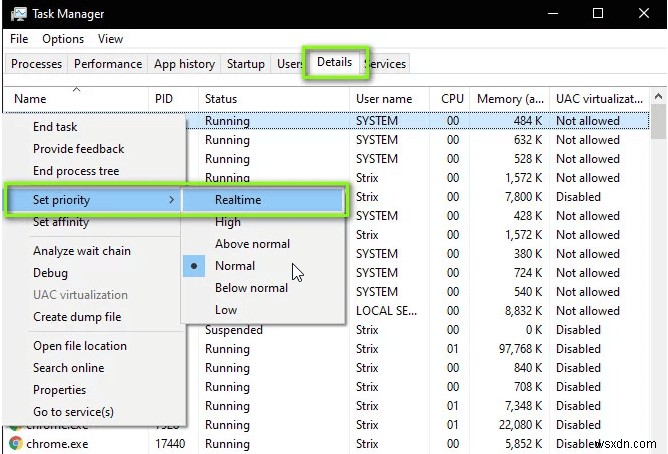Image resolution: width=668 pixels, height=454 pixels.
Task: Minimize the Task Manager window
Action: click(553, 13)
